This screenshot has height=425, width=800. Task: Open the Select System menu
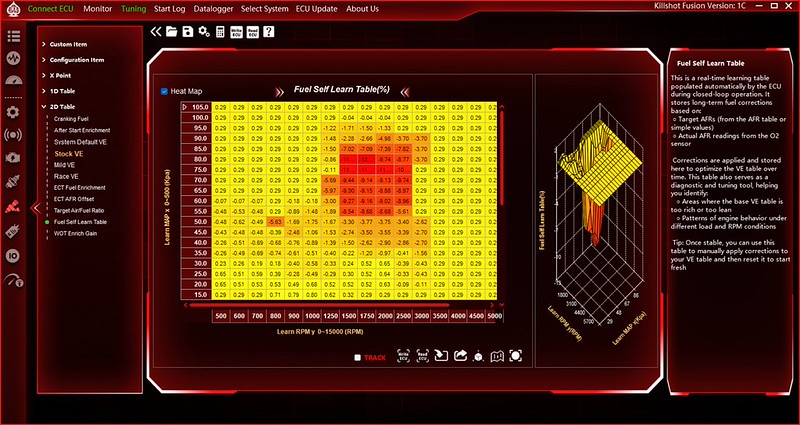tap(264, 9)
